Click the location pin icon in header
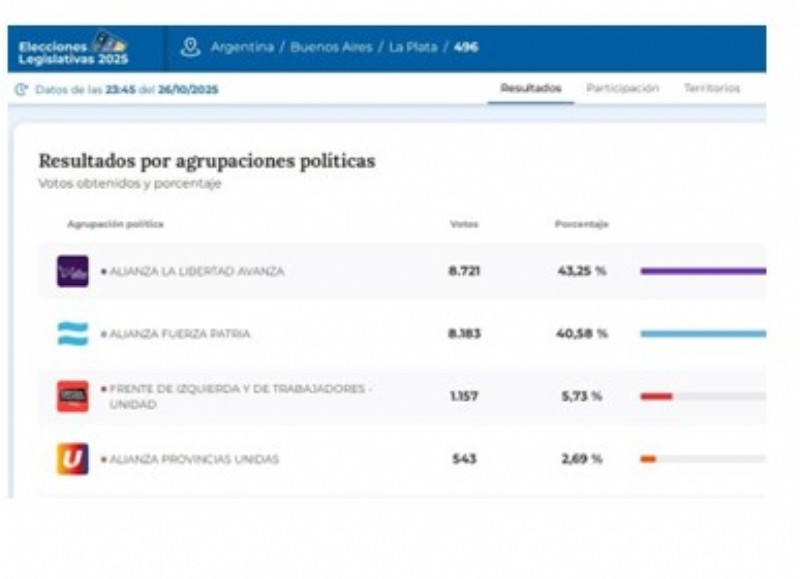Screen dimensions: 800x579 click(x=190, y=47)
